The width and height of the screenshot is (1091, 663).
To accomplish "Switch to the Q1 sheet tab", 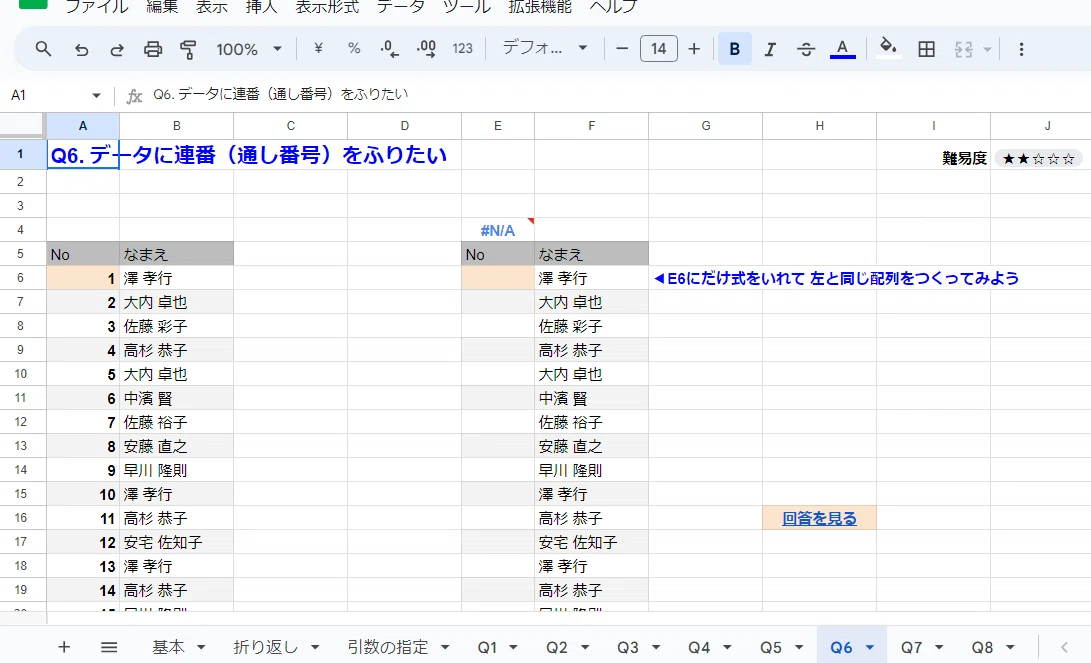I will (x=487, y=647).
